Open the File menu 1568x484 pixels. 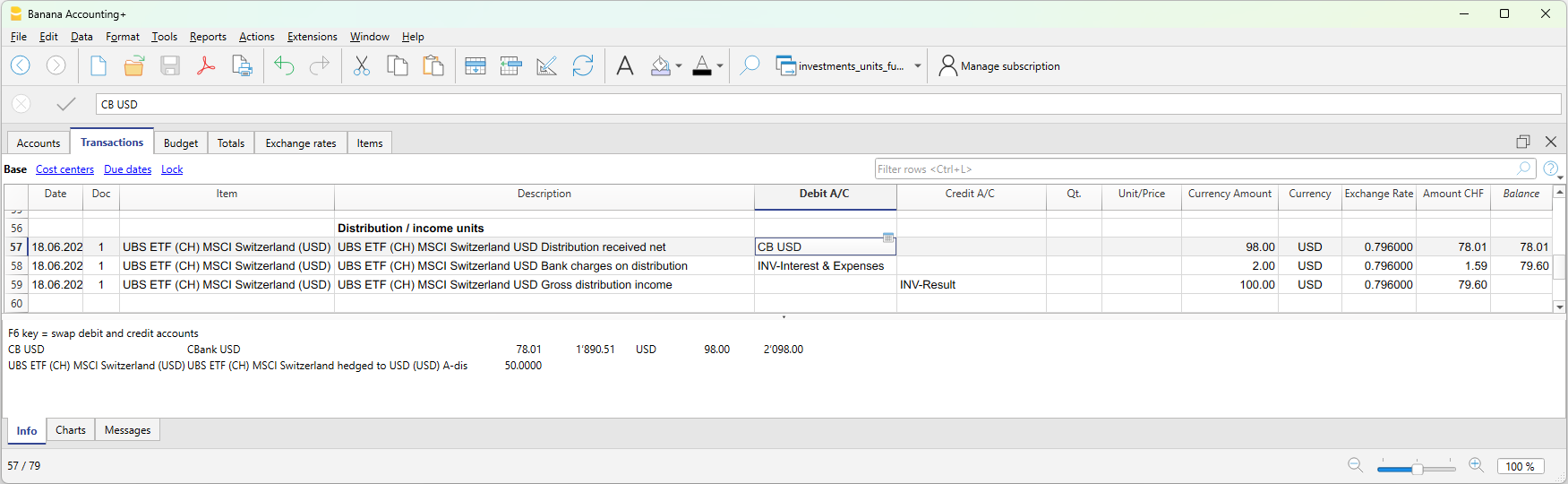[19, 37]
